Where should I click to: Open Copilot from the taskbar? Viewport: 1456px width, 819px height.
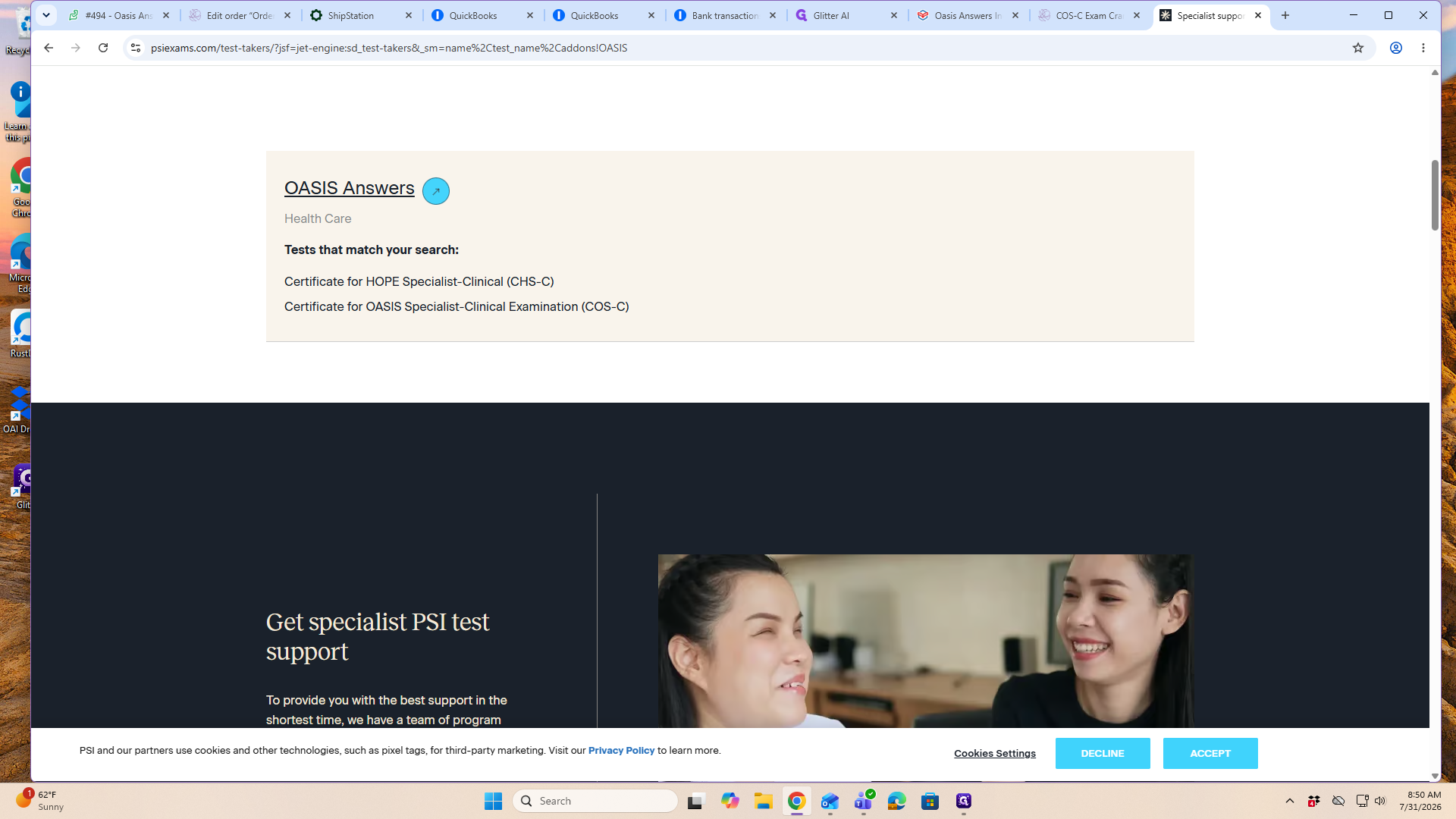[x=730, y=801]
